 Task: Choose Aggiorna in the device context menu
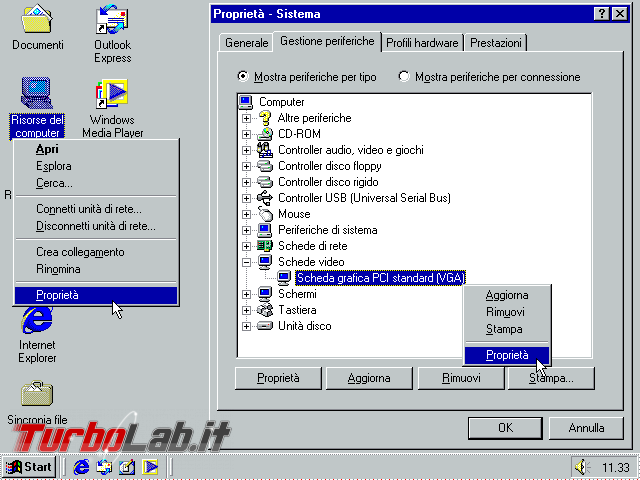pos(507,295)
